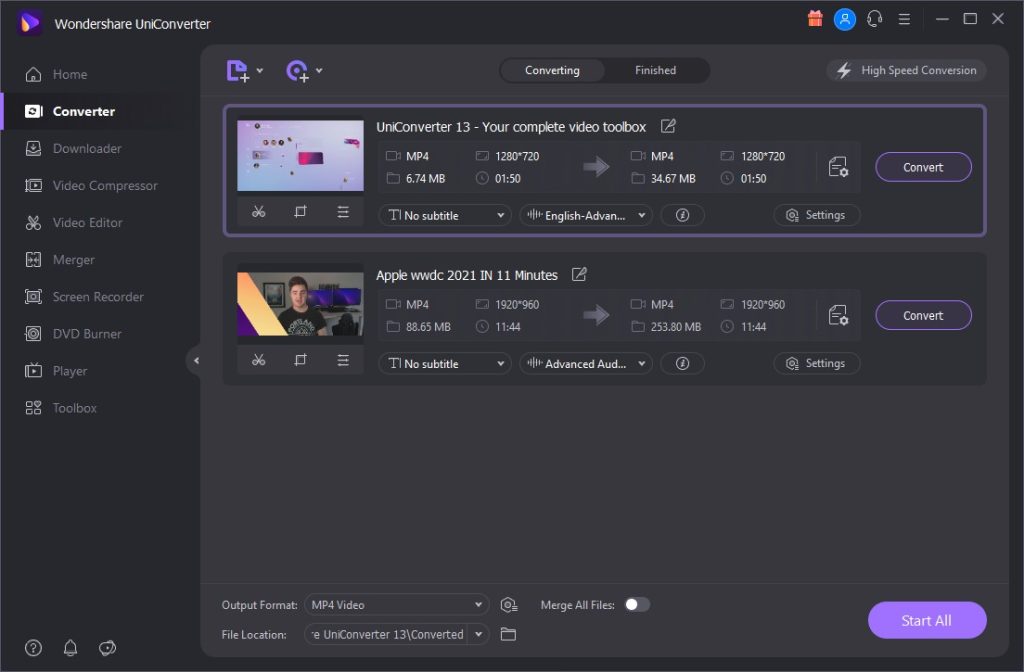Open the Output Format MP4 Video dropdown

(x=395, y=604)
